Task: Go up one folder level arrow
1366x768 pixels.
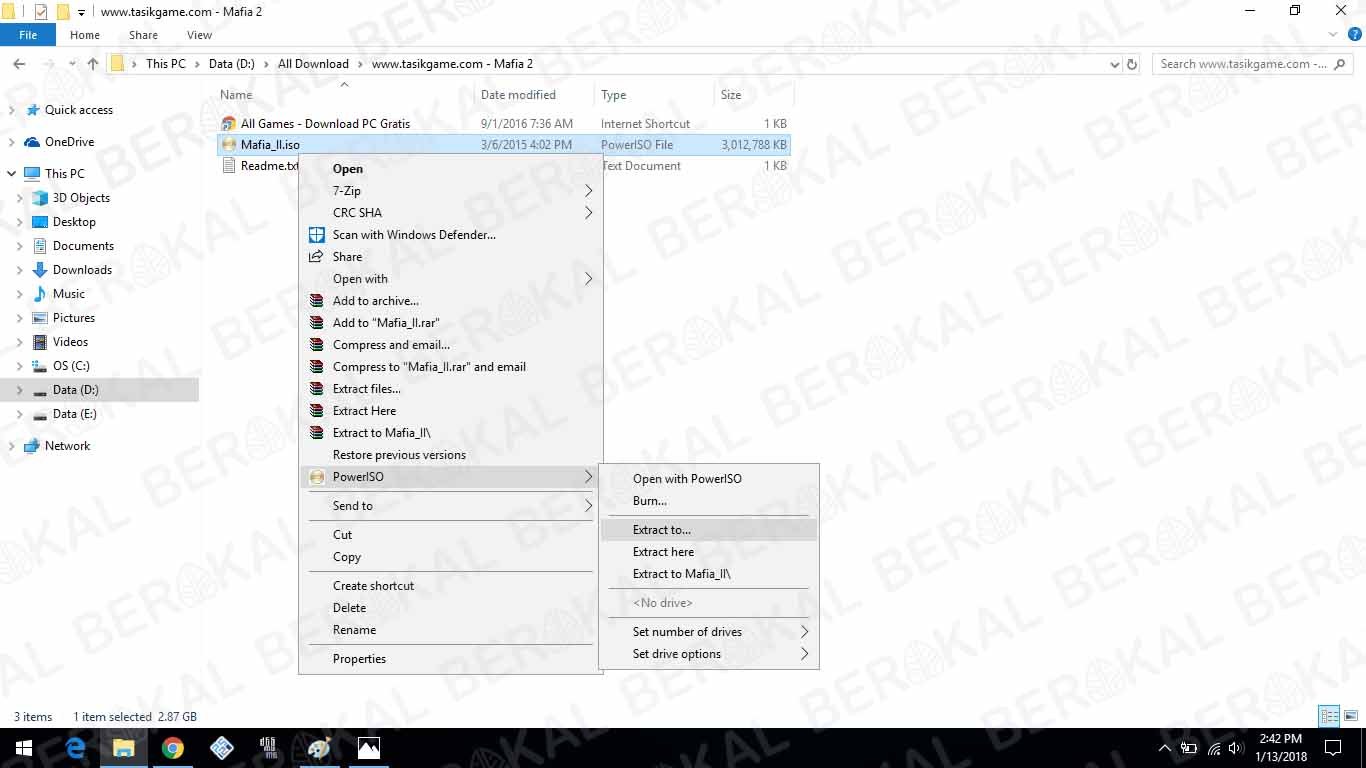Action: 93,64
